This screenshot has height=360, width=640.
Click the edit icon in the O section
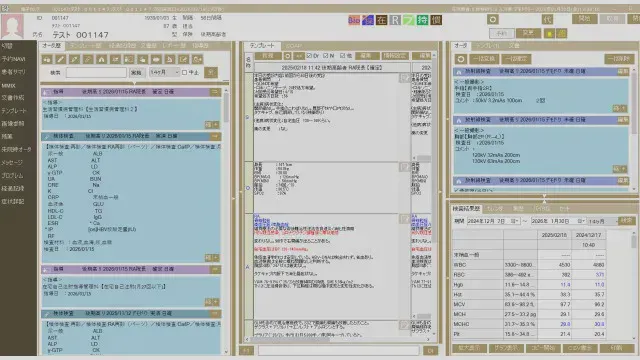click(x=404, y=167)
